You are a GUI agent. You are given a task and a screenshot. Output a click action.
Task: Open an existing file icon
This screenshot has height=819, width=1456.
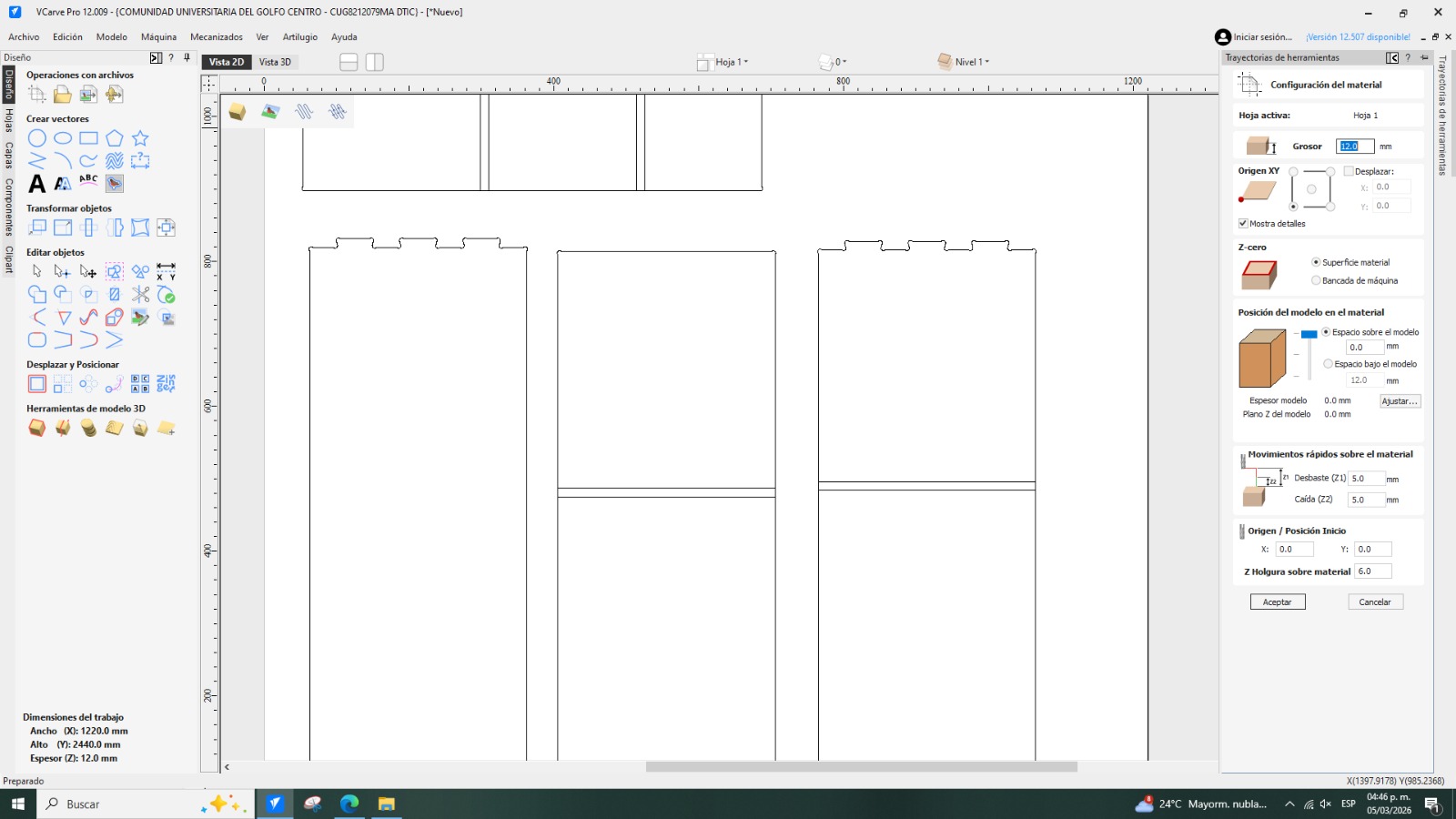click(x=62, y=95)
